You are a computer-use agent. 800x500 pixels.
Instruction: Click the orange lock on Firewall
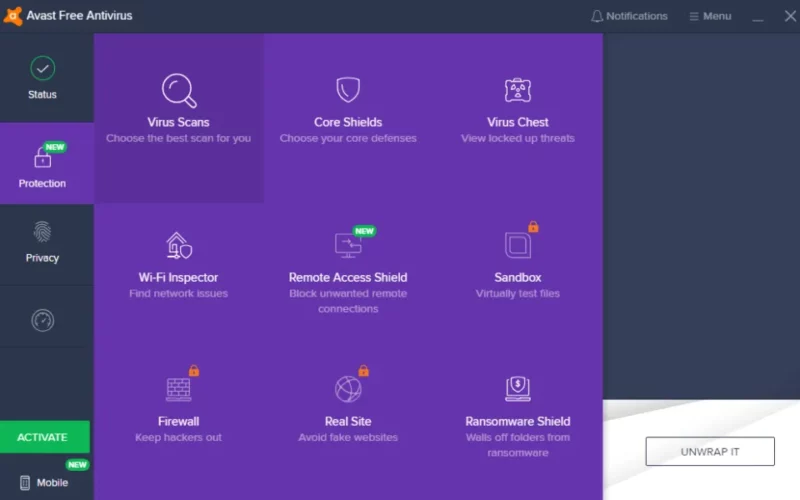tap(194, 370)
